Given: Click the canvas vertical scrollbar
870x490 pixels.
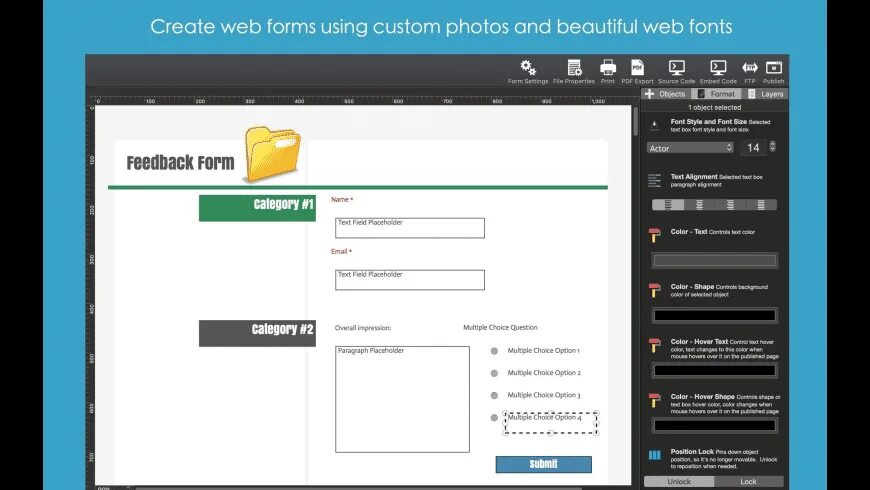Looking at the screenshot, I should pos(635,122).
